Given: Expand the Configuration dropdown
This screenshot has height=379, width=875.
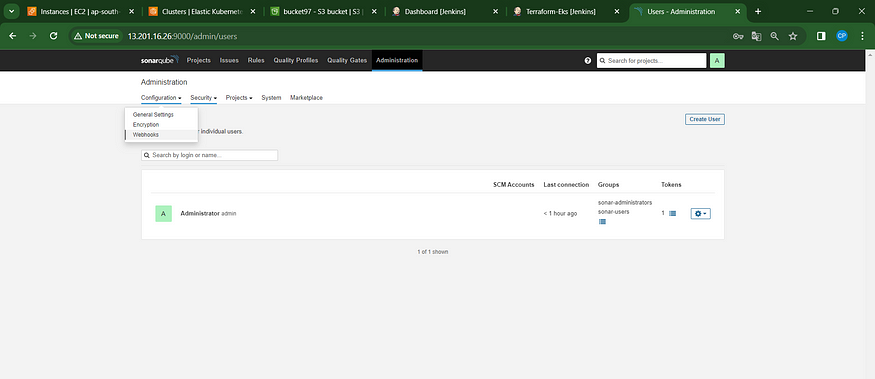Looking at the screenshot, I should click(x=161, y=98).
